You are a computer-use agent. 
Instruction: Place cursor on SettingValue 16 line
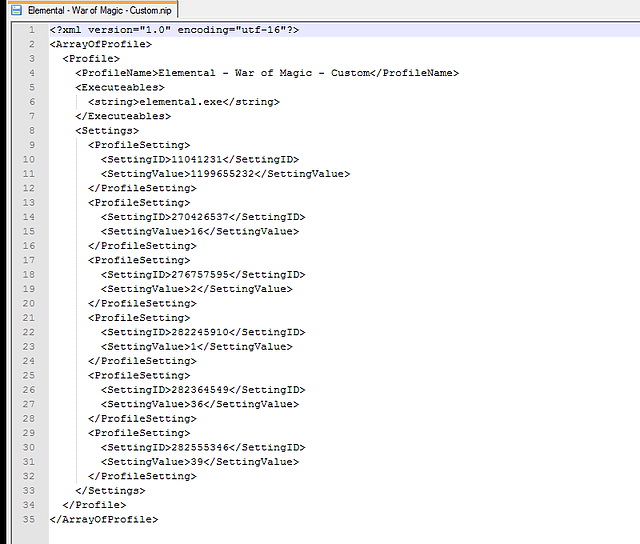200,231
